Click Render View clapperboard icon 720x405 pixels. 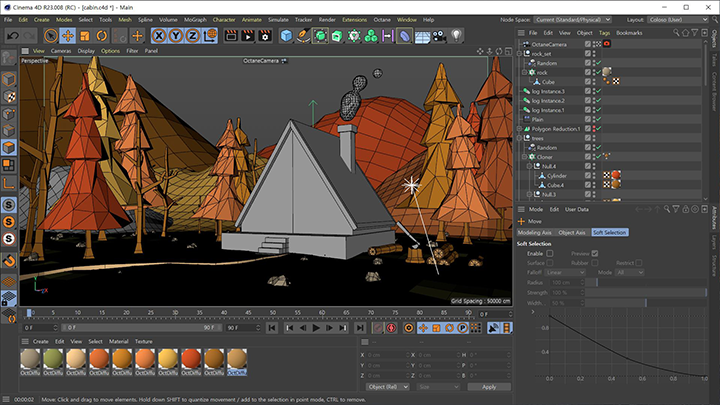(231, 35)
